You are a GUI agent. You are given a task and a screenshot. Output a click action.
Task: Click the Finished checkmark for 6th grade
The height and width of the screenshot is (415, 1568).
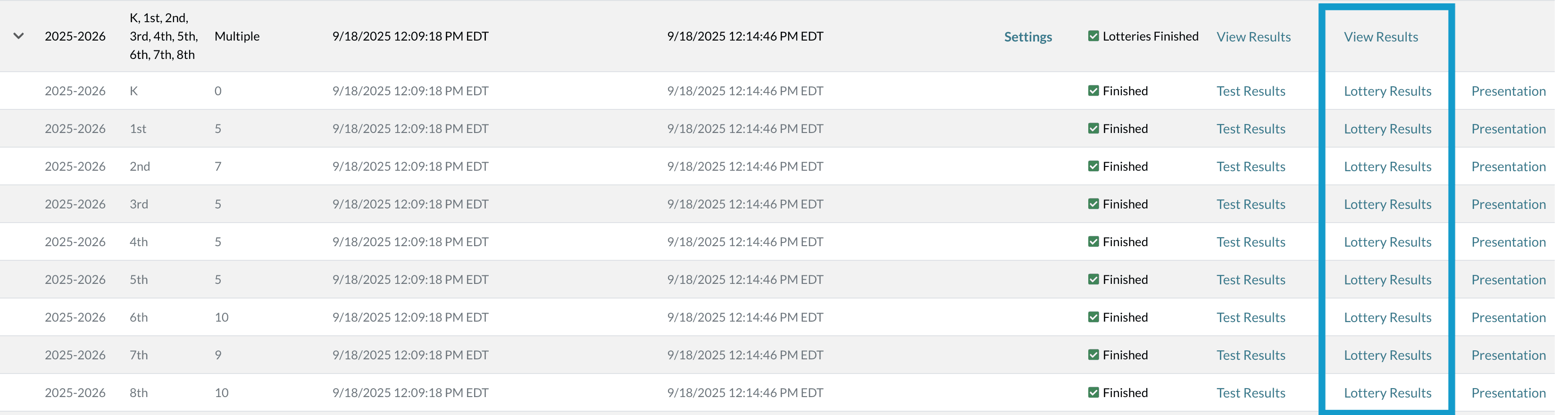[1093, 317]
